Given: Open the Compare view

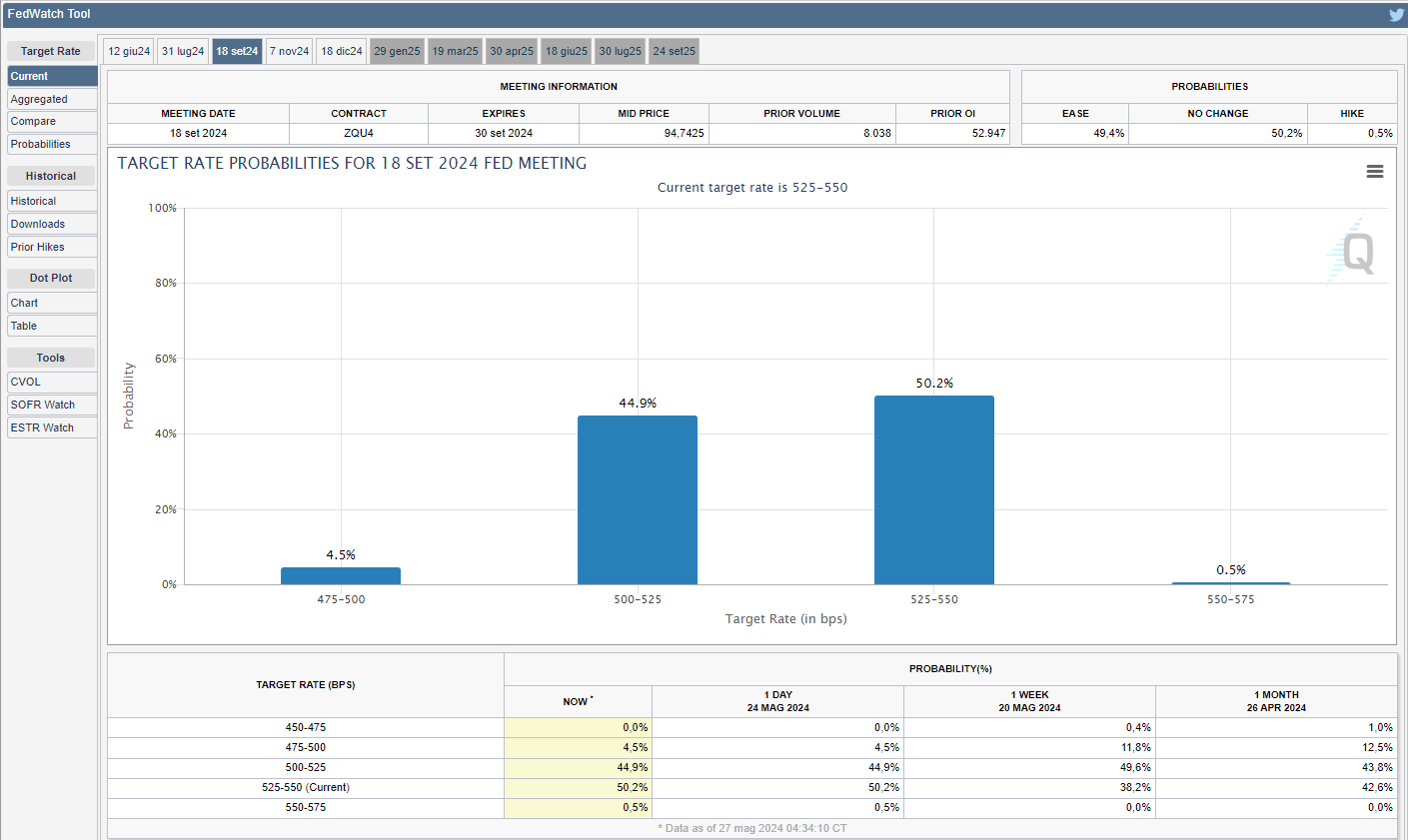Looking at the screenshot, I should pos(52,121).
